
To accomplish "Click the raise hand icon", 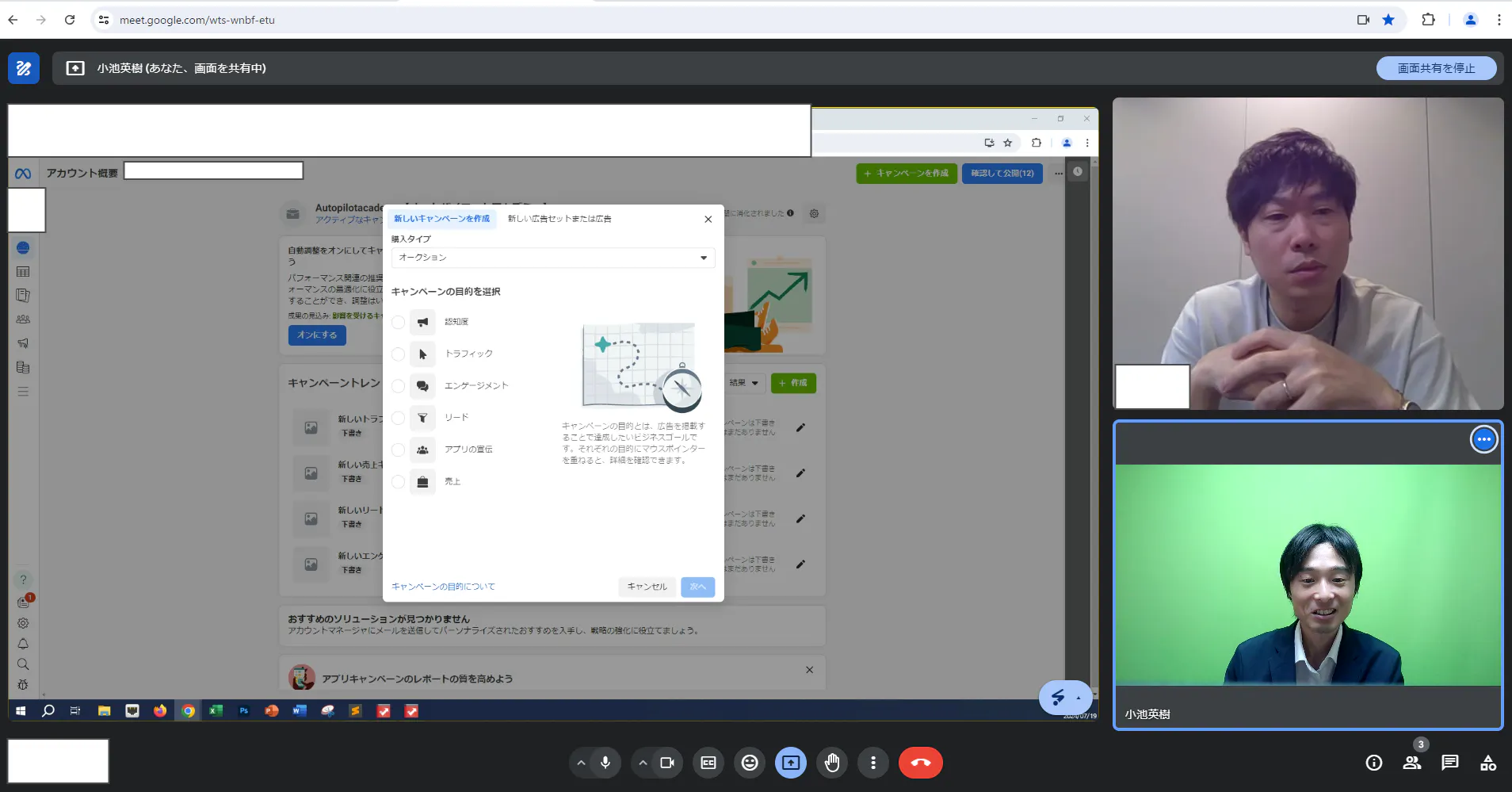I will coord(832,763).
